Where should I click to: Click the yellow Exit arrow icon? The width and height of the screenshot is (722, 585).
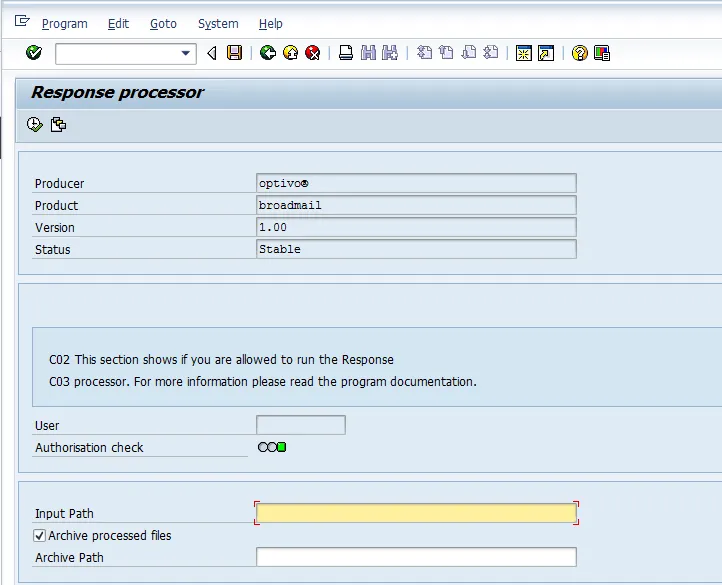pyautogui.click(x=291, y=53)
